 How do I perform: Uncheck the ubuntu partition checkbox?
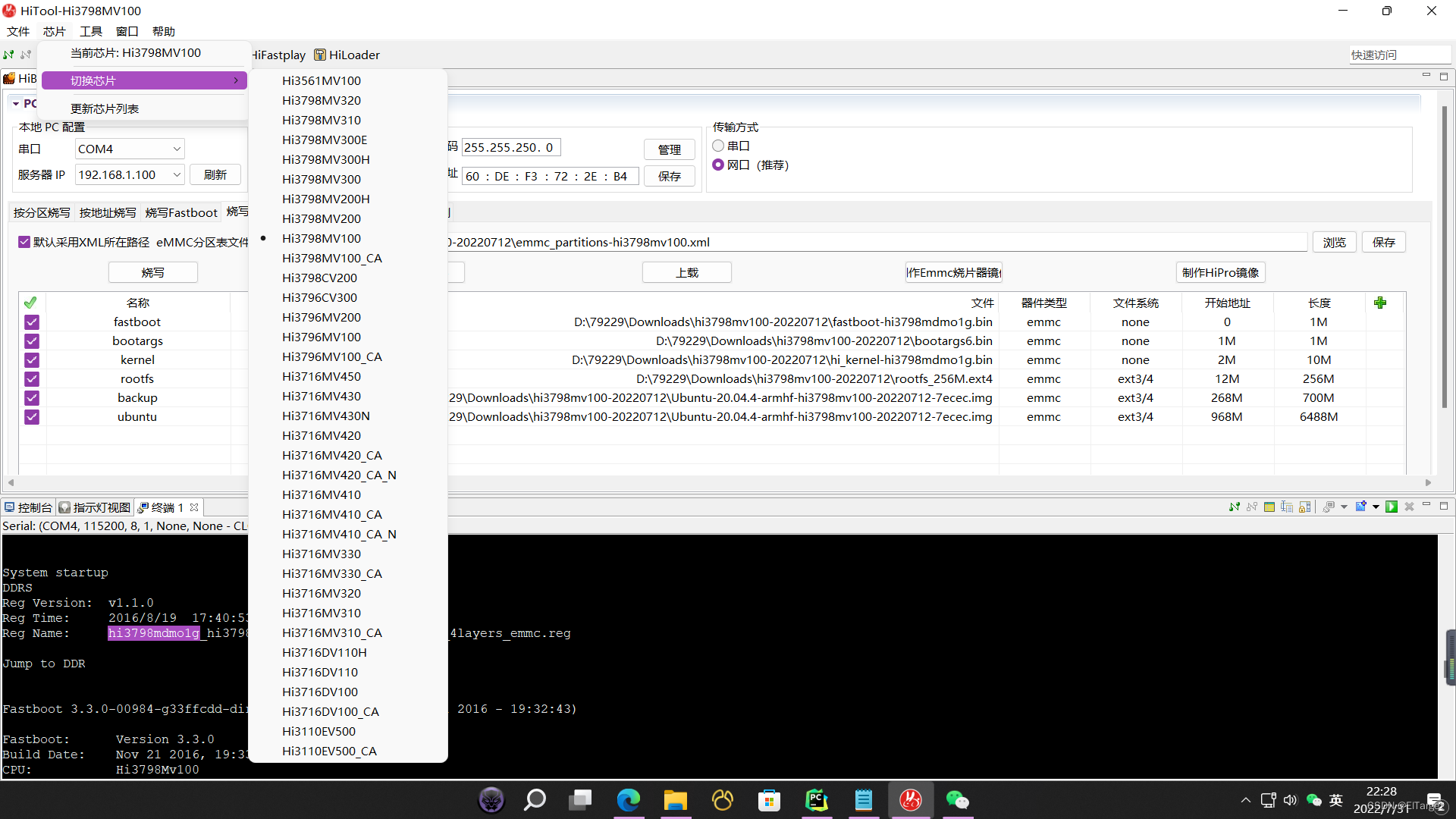32,416
